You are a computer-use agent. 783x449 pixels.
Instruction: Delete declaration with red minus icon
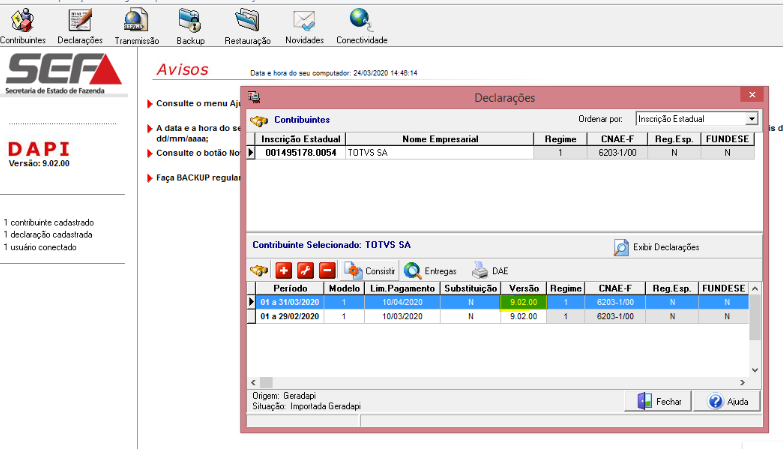pyautogui.click(x=327, y=271)
